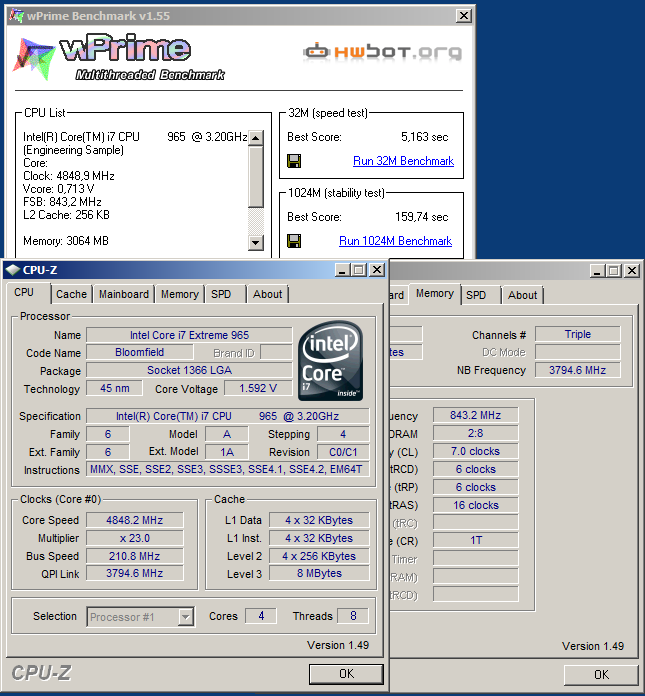645x696 pixels.
Task: Select Memory tab in rear CPU-Z window
Action: tap(435, 293)
